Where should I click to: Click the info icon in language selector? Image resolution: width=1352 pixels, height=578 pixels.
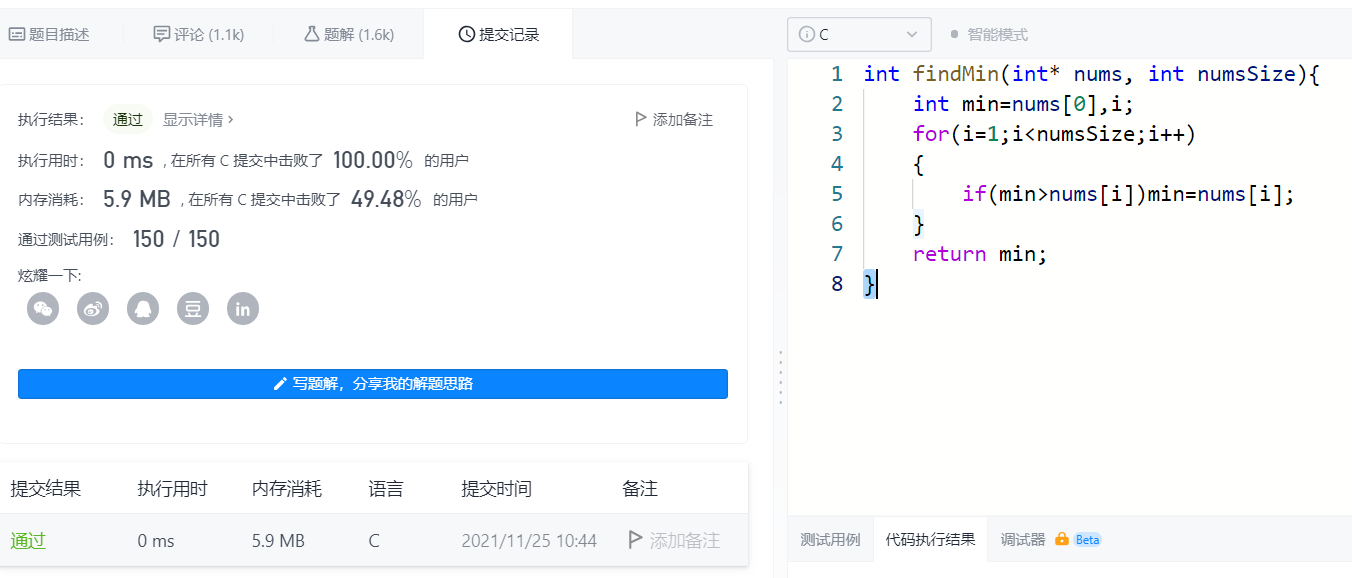pyautogui.click(x=806, y=34)
